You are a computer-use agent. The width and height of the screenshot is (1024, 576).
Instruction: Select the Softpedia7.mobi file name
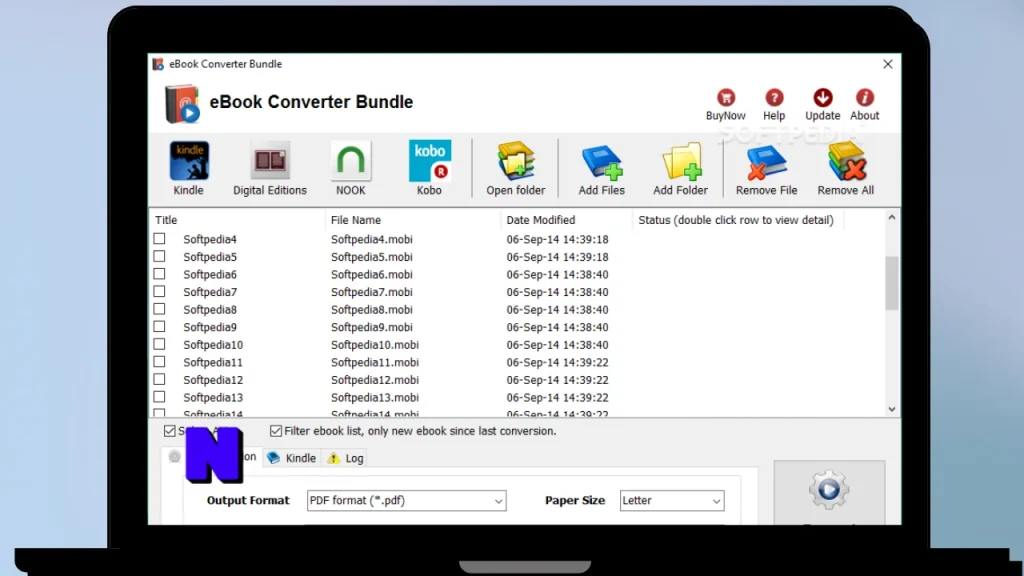[372, 293]
